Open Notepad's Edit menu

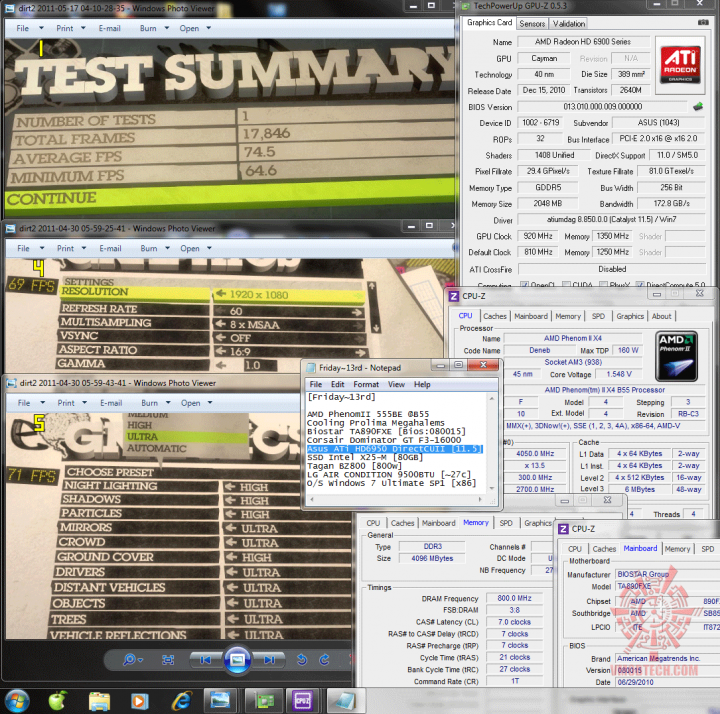338,384
